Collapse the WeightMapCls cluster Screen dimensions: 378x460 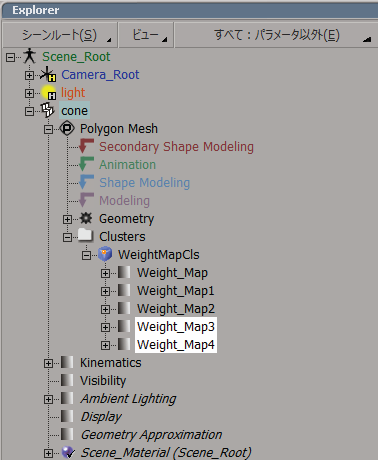tap(86, 255)
